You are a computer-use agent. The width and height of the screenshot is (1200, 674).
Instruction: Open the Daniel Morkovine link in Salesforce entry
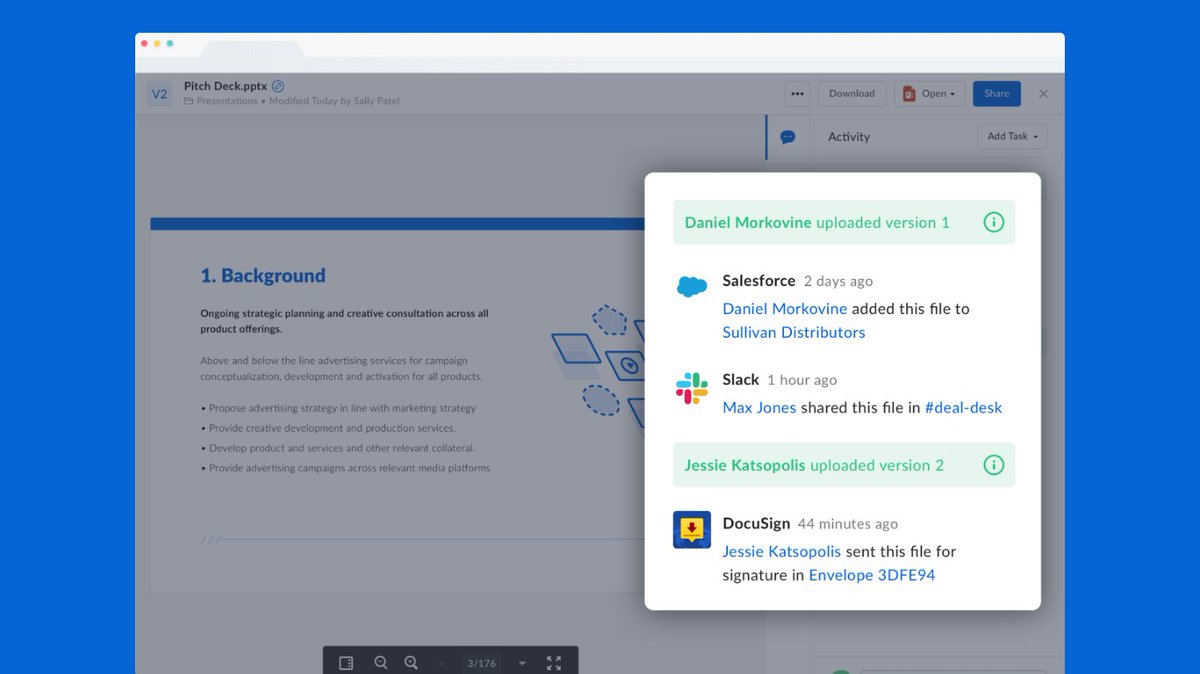(x=785, y=309)
